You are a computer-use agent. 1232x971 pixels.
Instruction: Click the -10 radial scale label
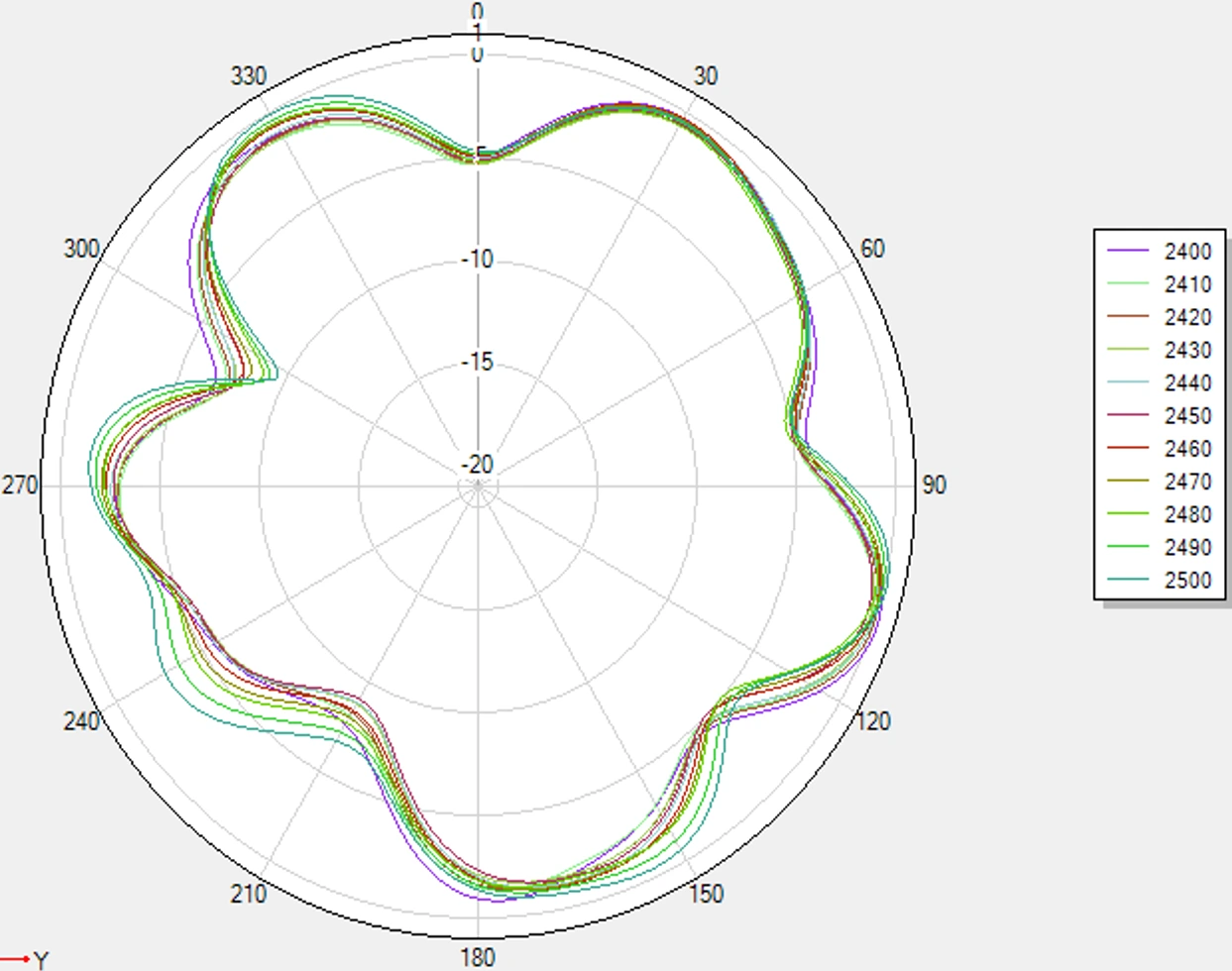click(x=477, y=260)
